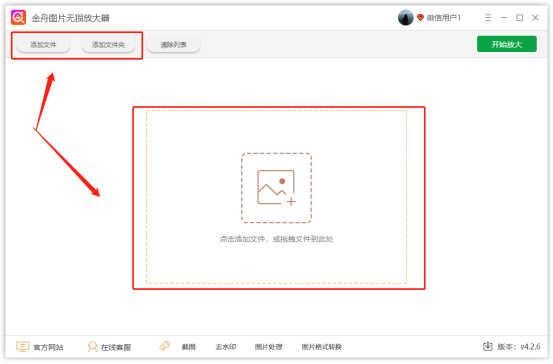Minimize the window
Screen dimensions: 553x364
point(504,18)
